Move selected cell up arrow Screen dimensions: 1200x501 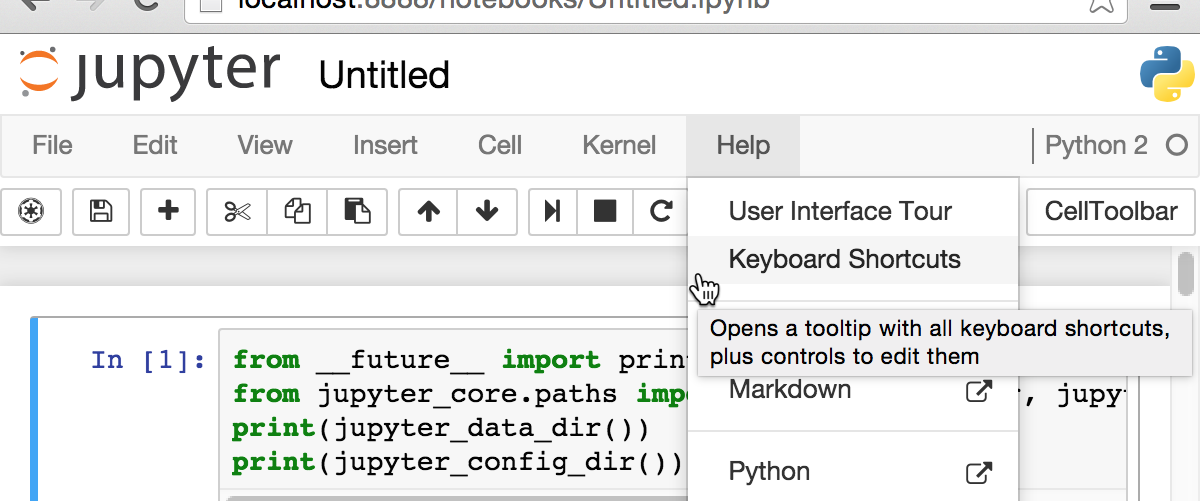coord(429,211)
